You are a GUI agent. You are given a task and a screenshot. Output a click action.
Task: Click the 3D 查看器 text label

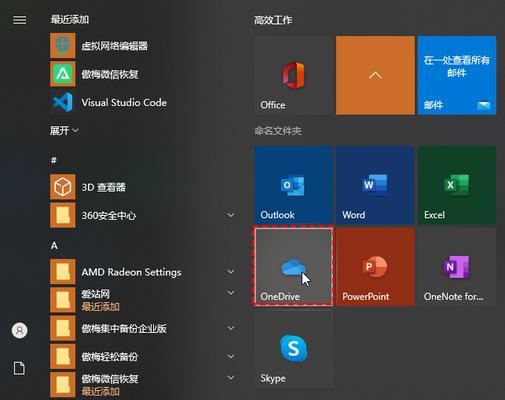(104, 187)
